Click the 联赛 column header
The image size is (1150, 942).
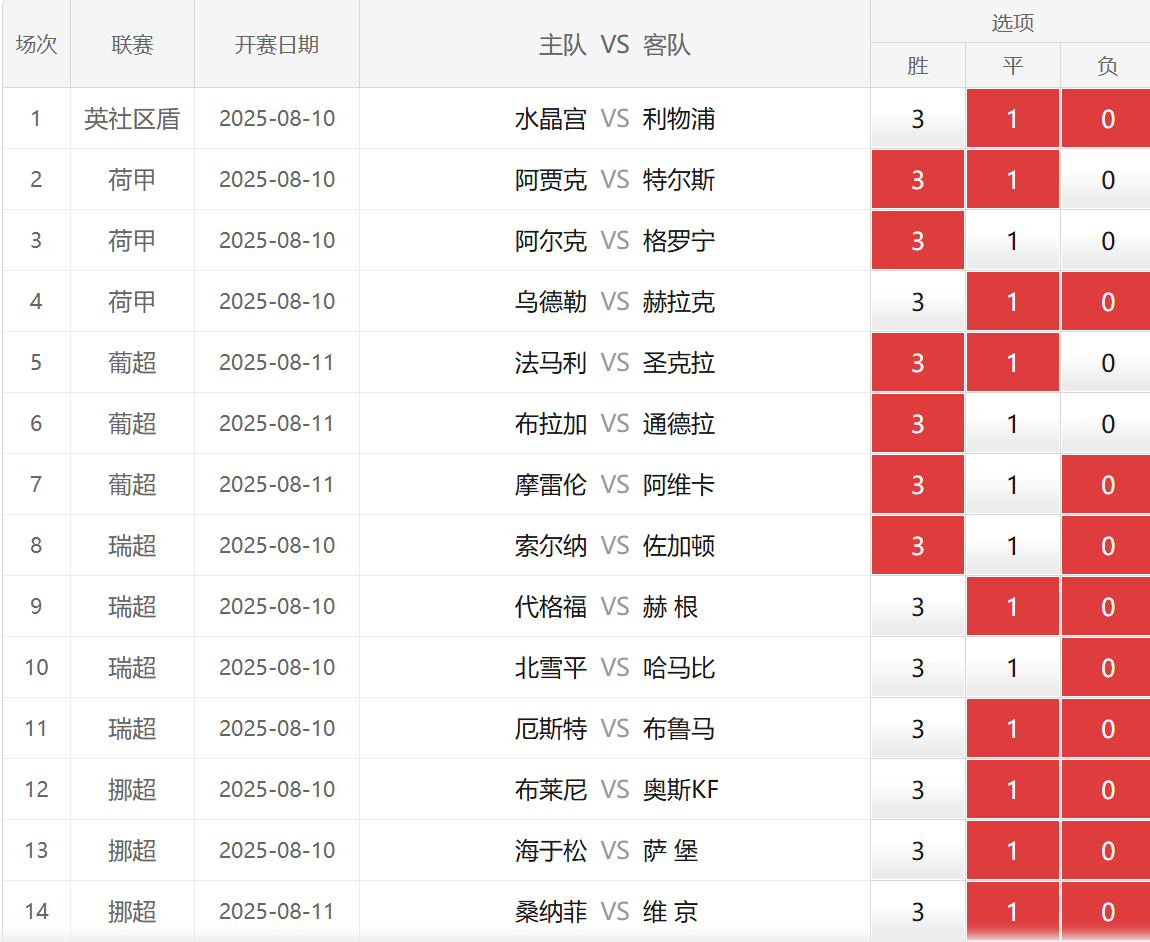(x=132, y=44)
